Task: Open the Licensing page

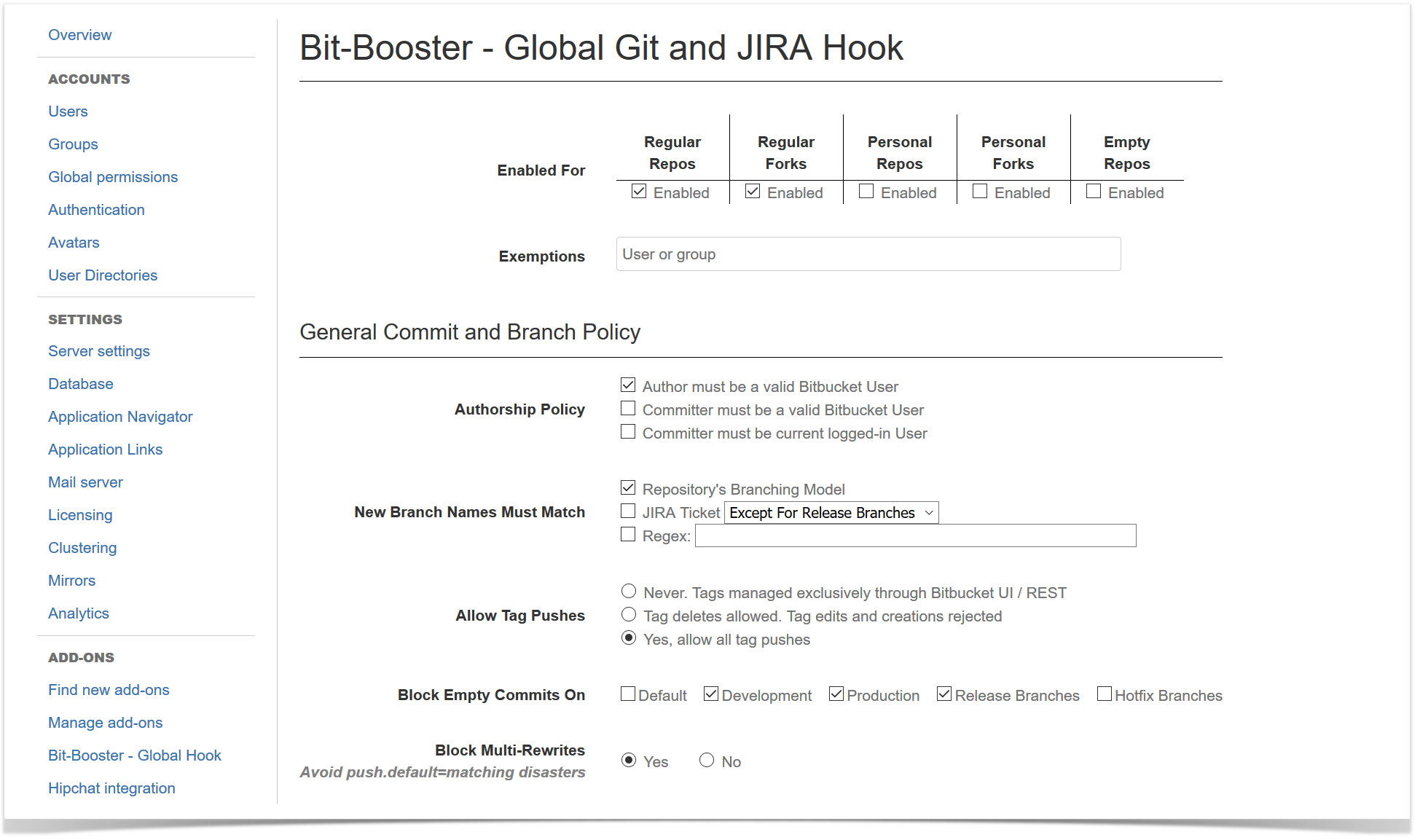Action: (80, 515)
